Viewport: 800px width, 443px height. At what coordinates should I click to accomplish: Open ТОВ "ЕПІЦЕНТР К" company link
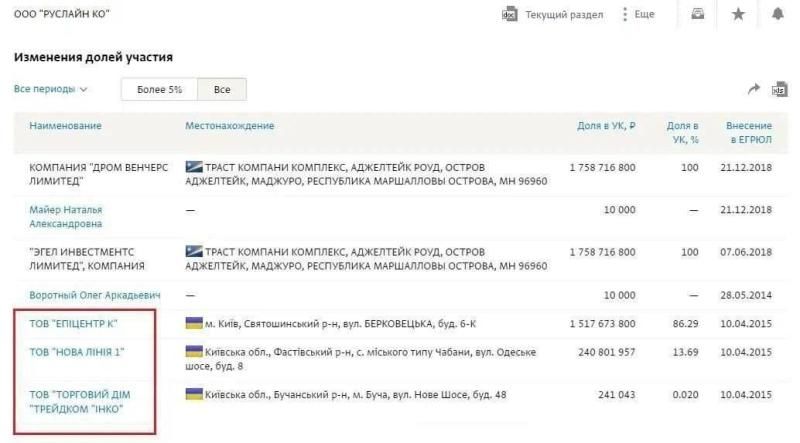(x=74, y=325)
